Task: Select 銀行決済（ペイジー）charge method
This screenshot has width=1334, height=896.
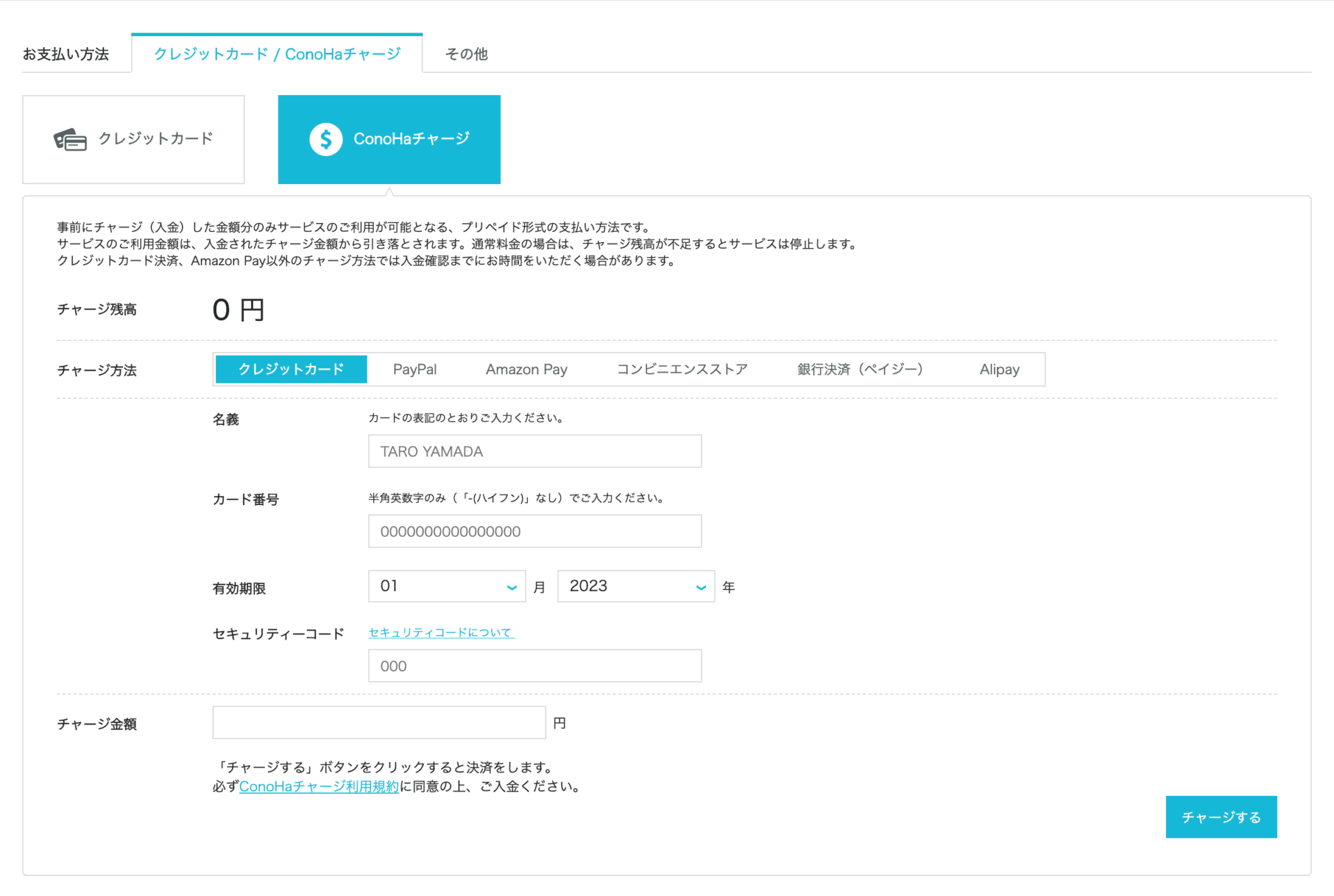Action: (859, 370)
